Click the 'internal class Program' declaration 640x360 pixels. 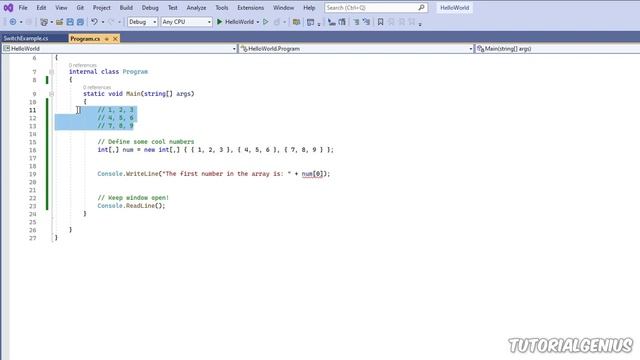(108, 72)
